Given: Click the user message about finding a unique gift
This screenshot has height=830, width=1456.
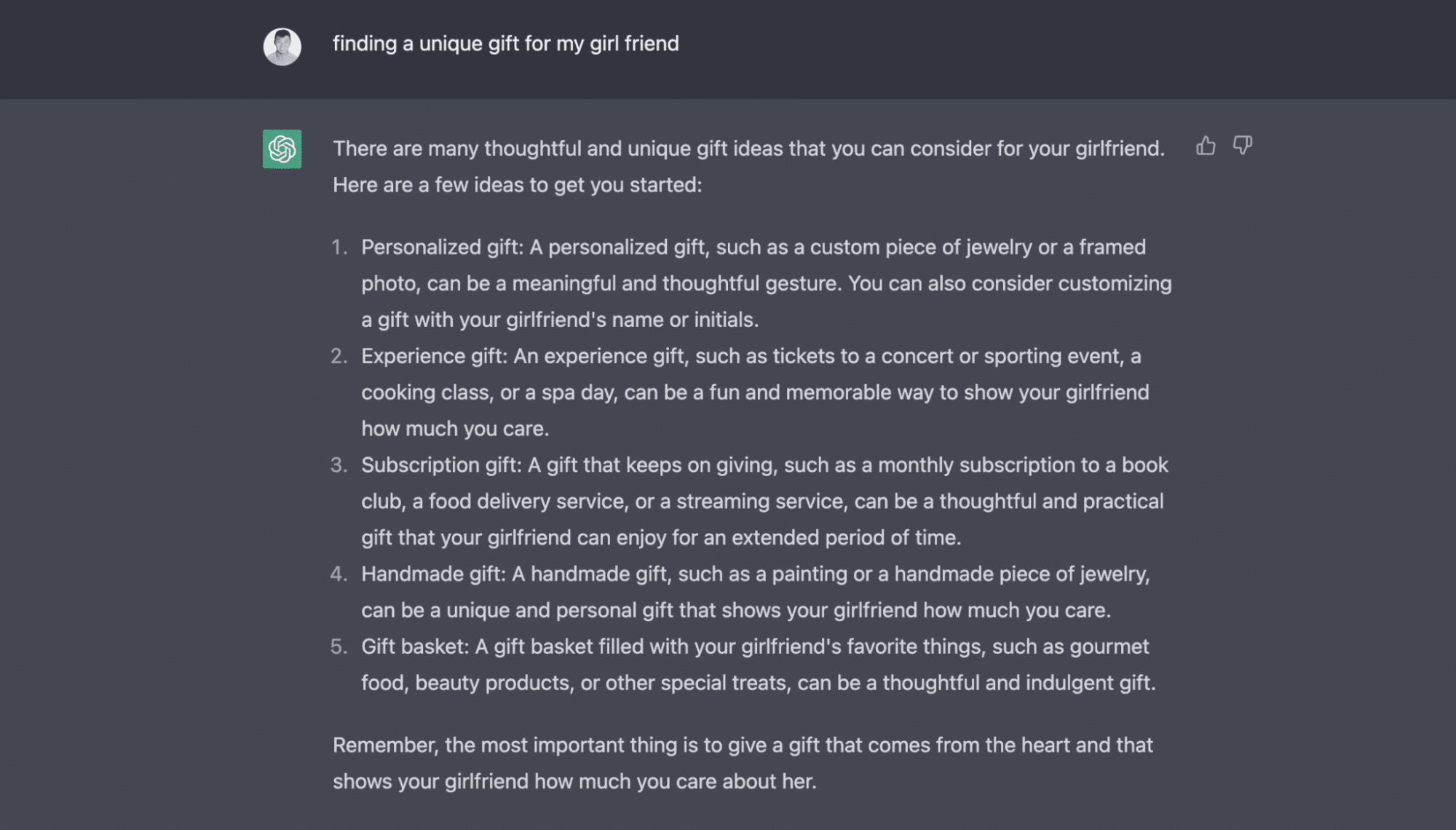Looking at the screenshot, I should point(505,44).
